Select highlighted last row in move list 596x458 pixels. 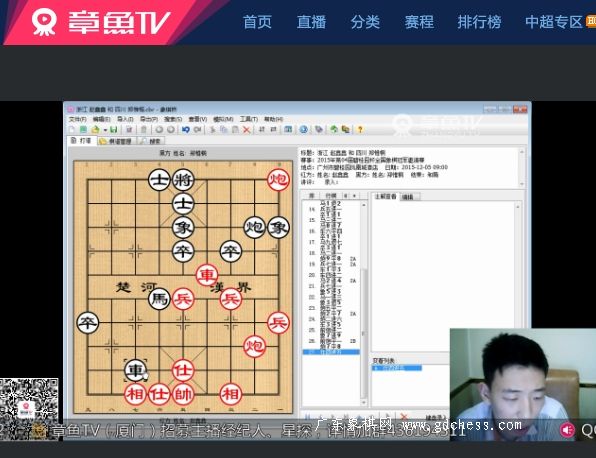coord(331,352)
